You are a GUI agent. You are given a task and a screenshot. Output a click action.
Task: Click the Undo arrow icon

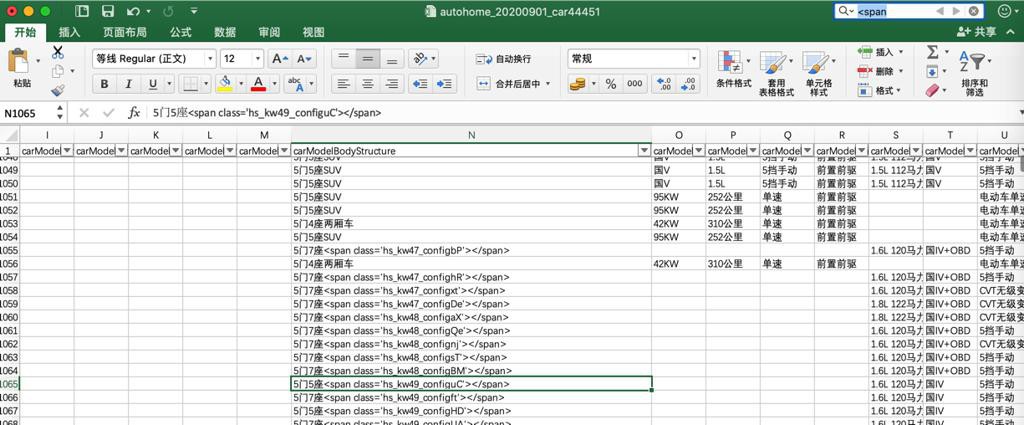(x=133, y=11)
